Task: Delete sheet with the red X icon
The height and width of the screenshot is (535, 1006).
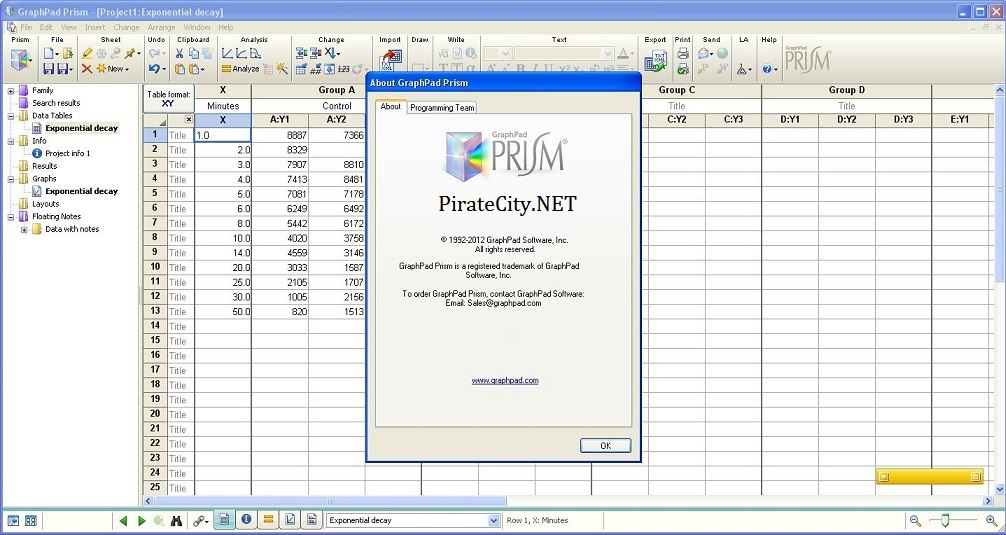Action: click(87, 69)
